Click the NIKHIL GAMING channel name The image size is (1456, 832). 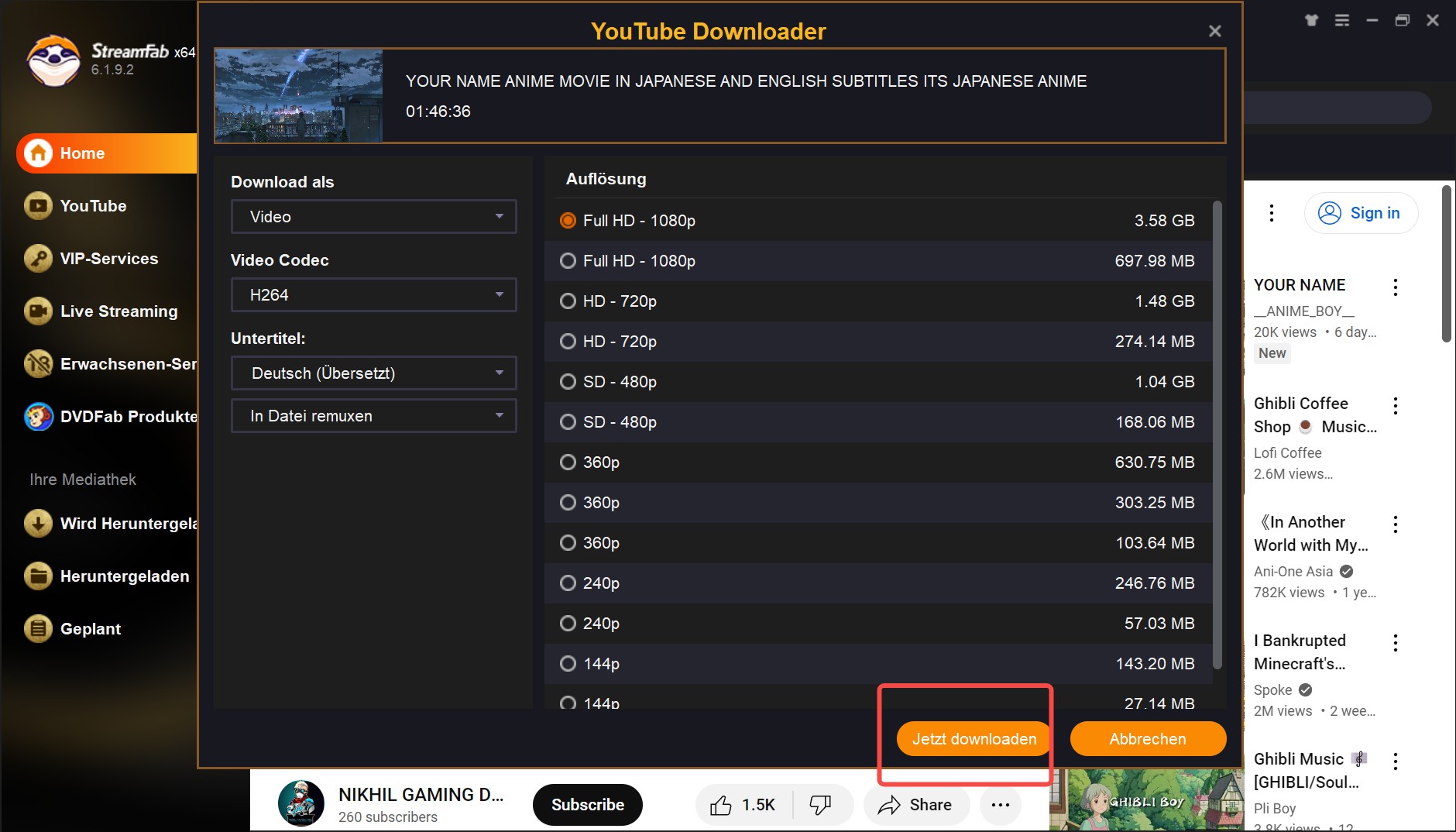421,795
